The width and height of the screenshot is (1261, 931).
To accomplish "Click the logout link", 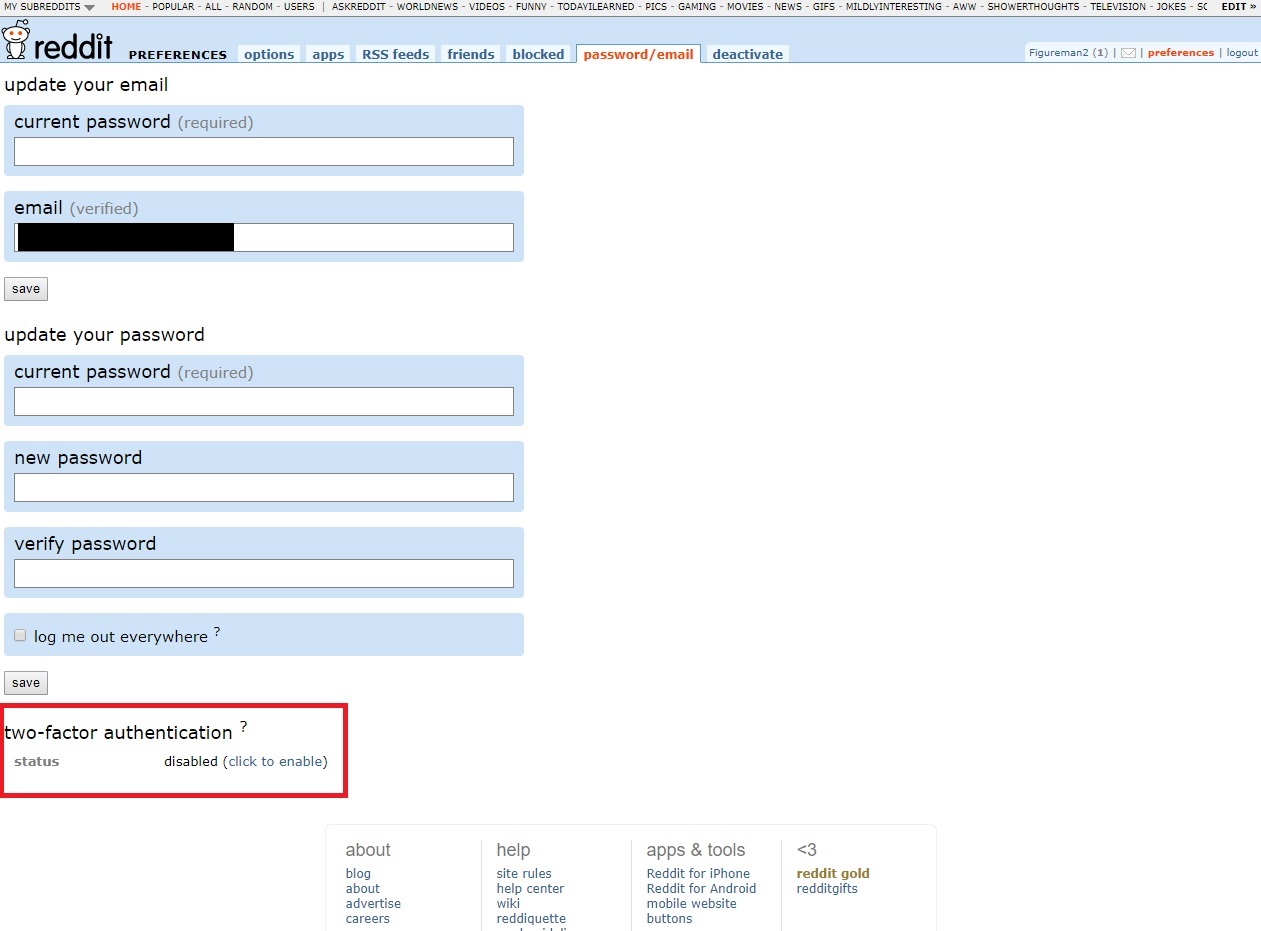I will tap(1242, 53).
